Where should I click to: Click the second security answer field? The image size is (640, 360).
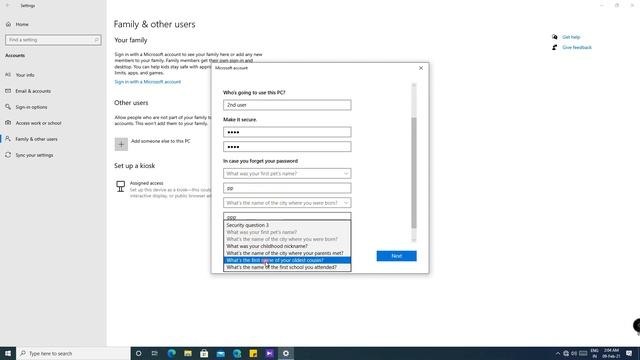[287, 216]
